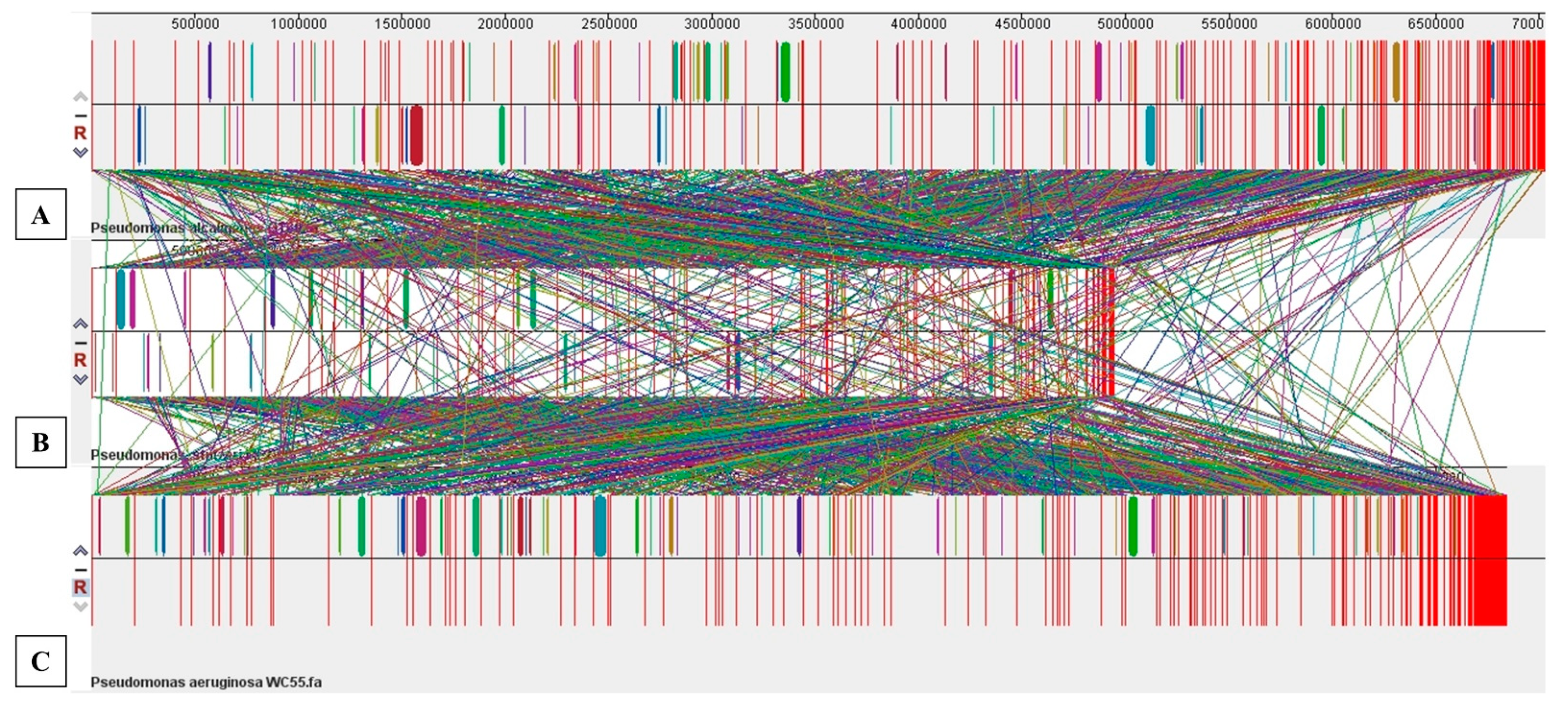Click the 1000000 mark on the ruler
The image size is (1568, 701).
click(298, 24)
